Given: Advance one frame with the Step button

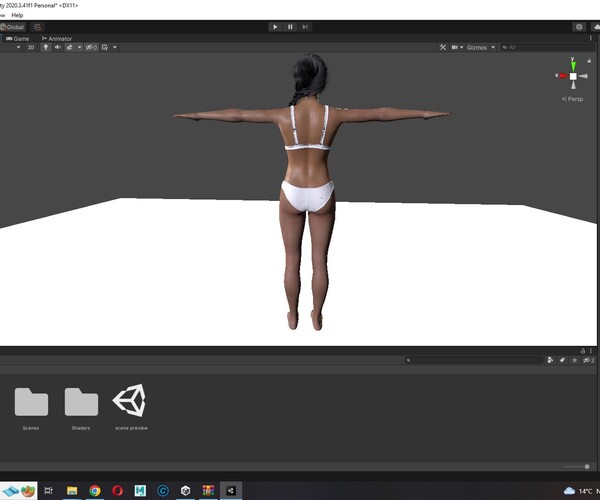Looking at the screenshot, I should (305, 27).
